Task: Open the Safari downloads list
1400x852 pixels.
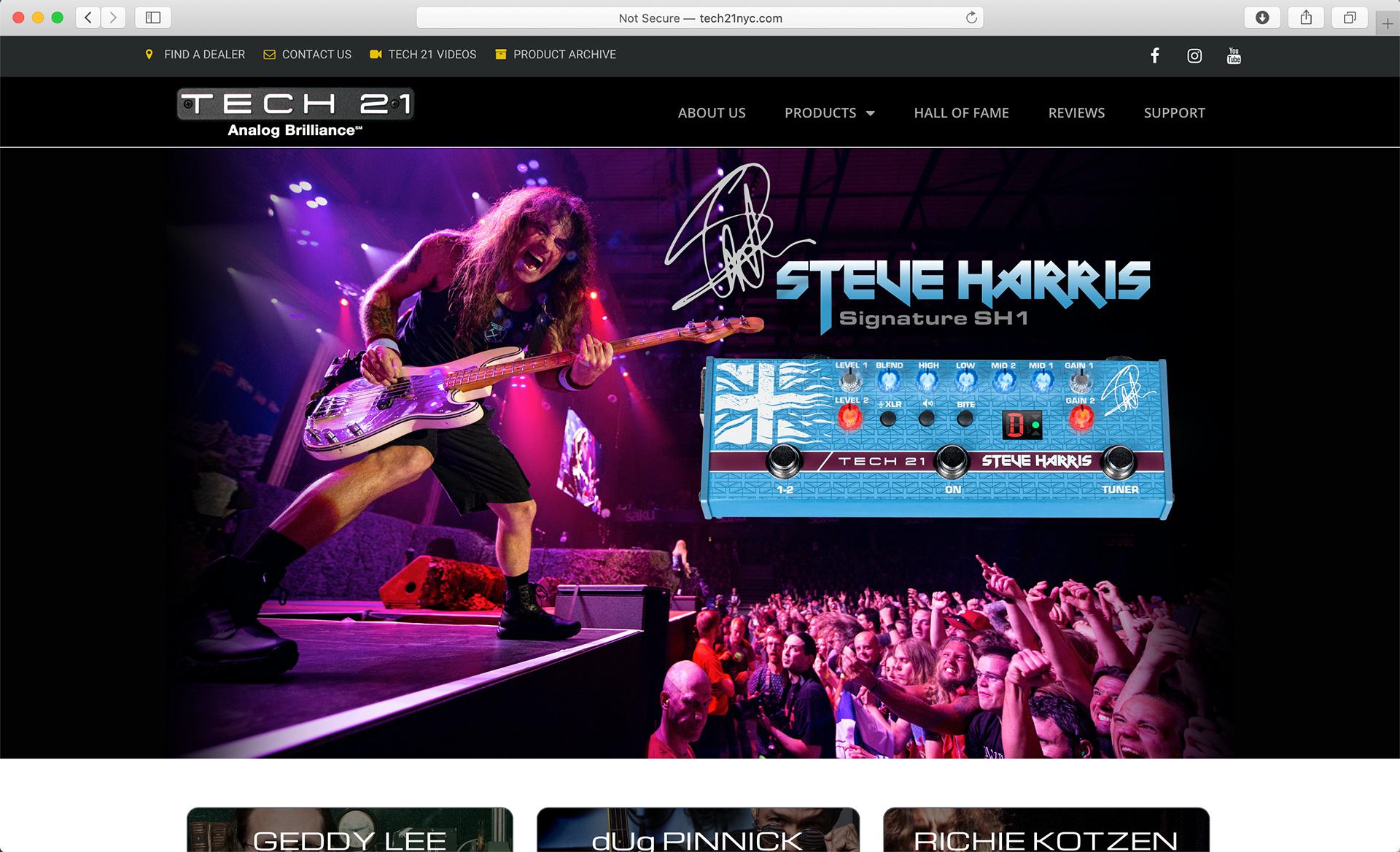Action: [1262, 18]
